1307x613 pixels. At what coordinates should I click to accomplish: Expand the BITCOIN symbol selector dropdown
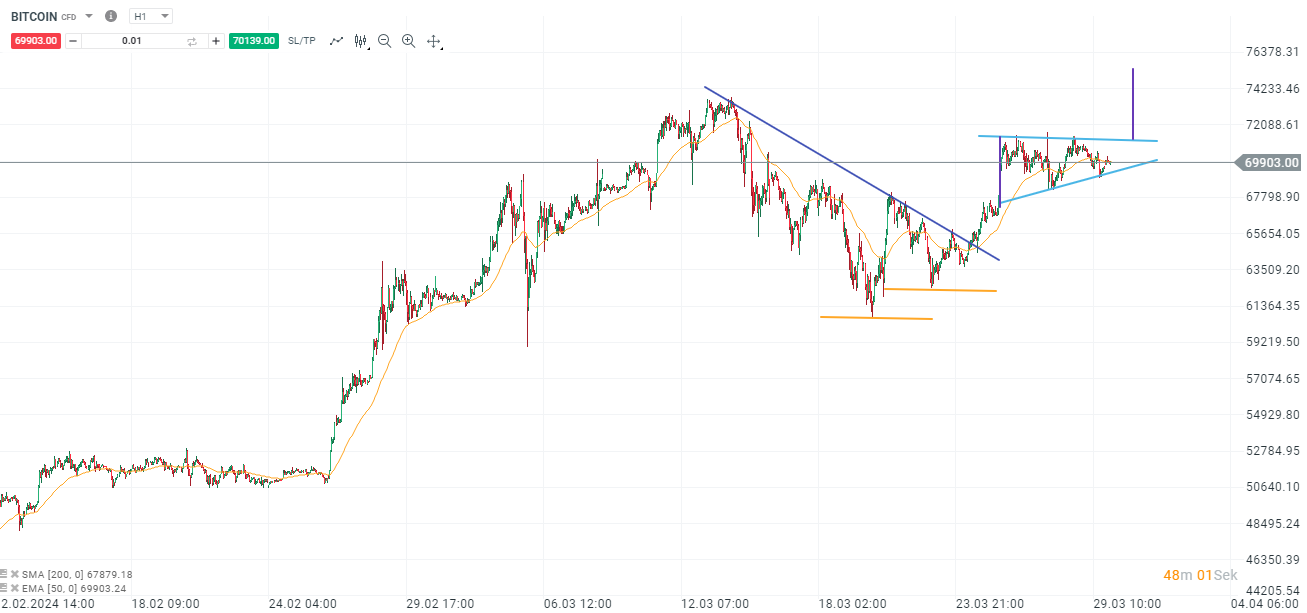(x=87, y=16)
